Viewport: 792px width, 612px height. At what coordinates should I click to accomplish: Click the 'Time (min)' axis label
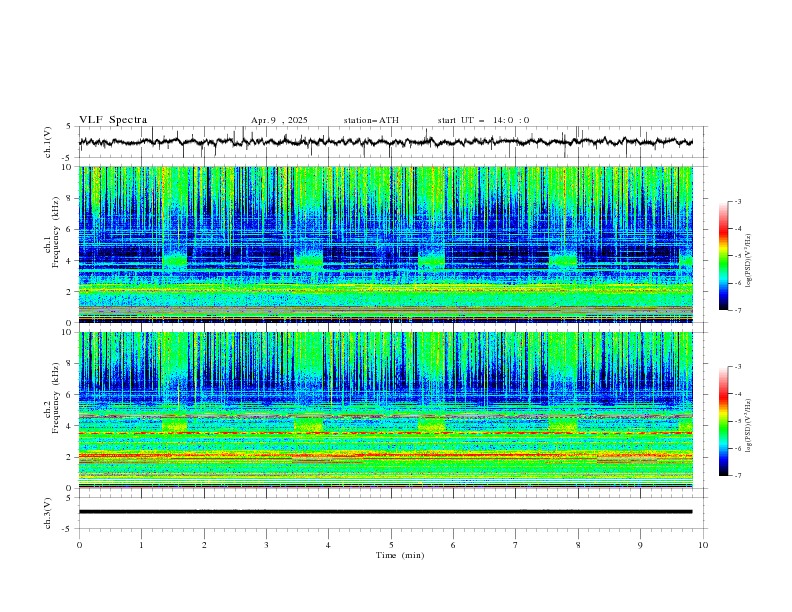click(x=400, y=555)
